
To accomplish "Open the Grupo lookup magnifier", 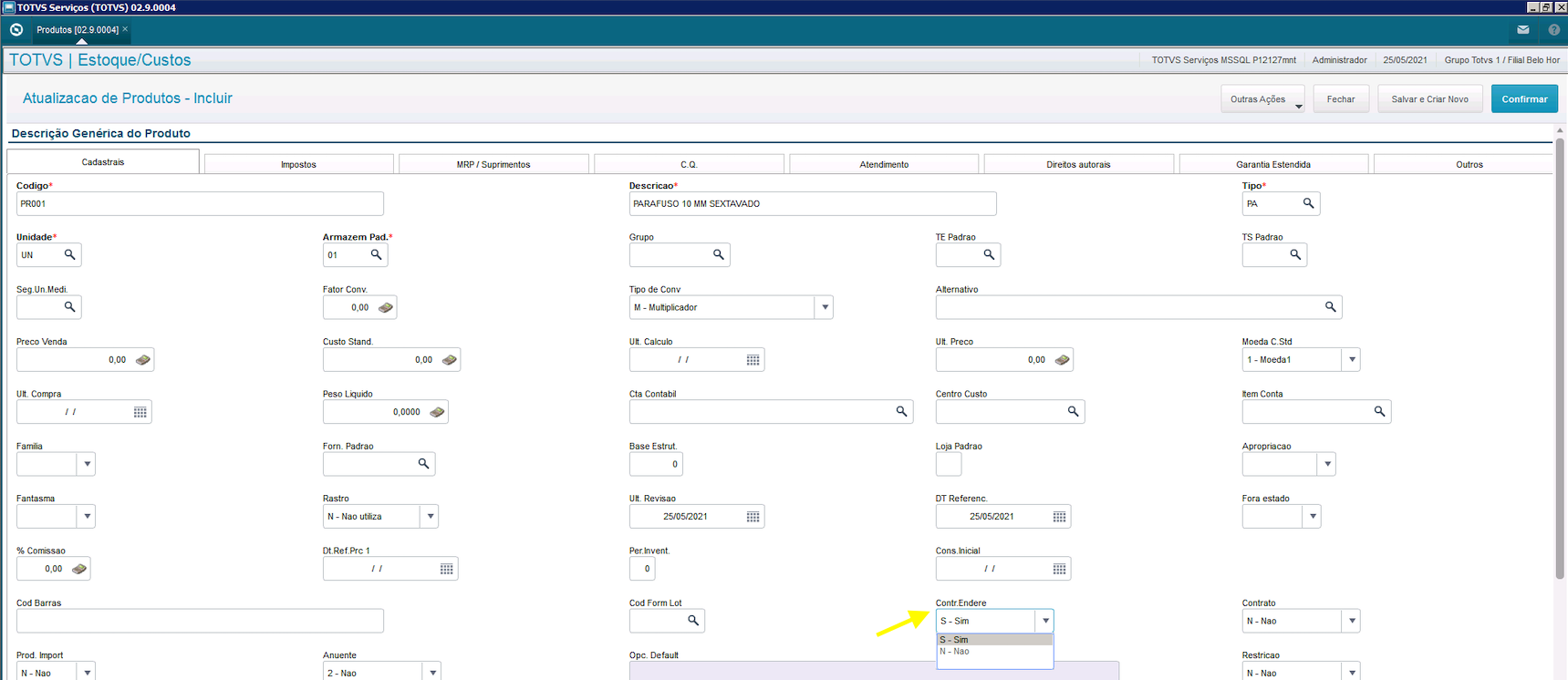I will pyautogui.click(x=718, y=255).
